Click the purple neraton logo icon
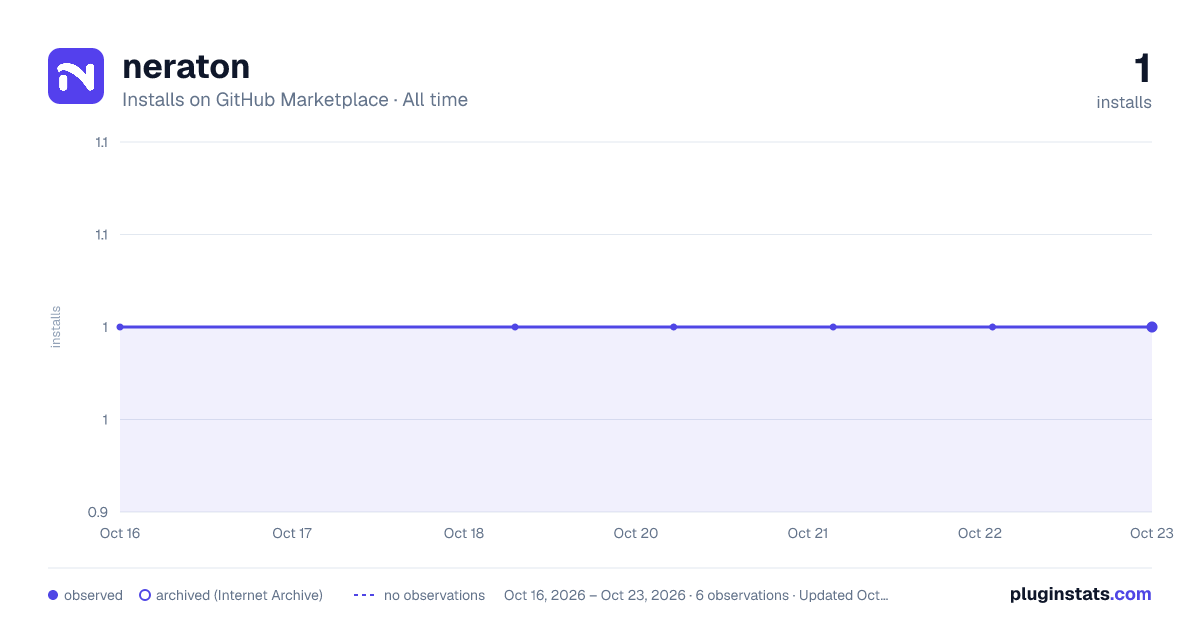 [x=76, y=76]
